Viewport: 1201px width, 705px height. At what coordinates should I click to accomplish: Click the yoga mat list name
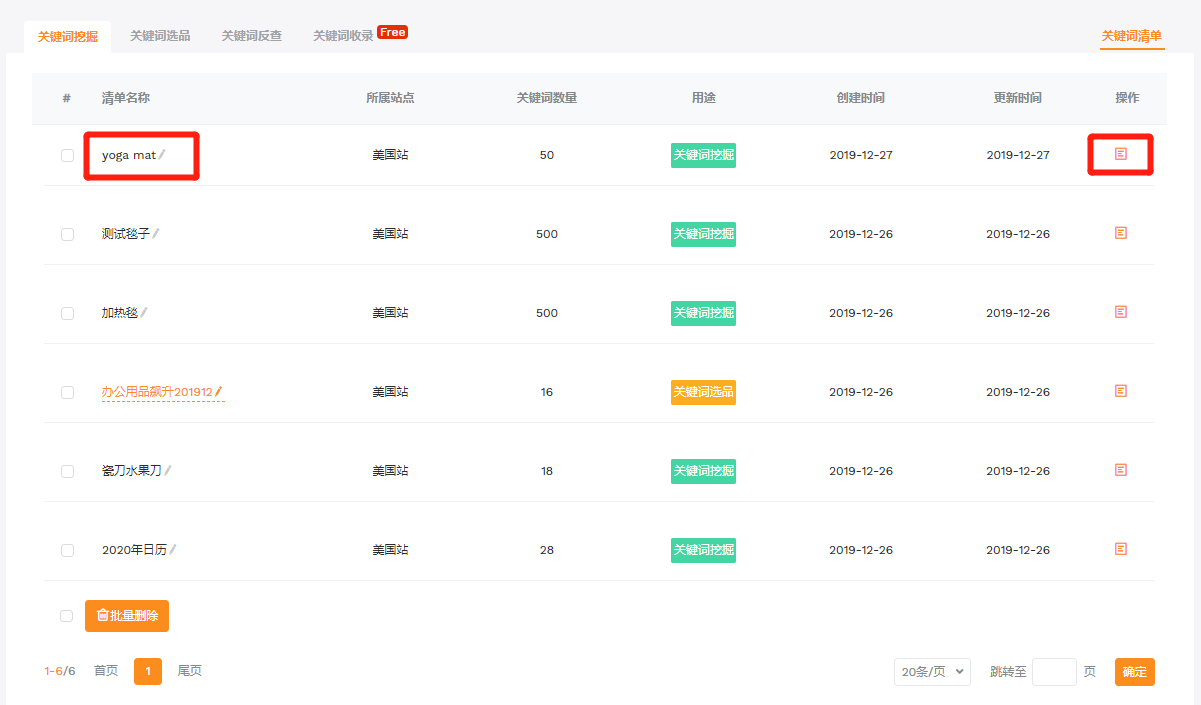pyautogui.click(x=129, y=155)
